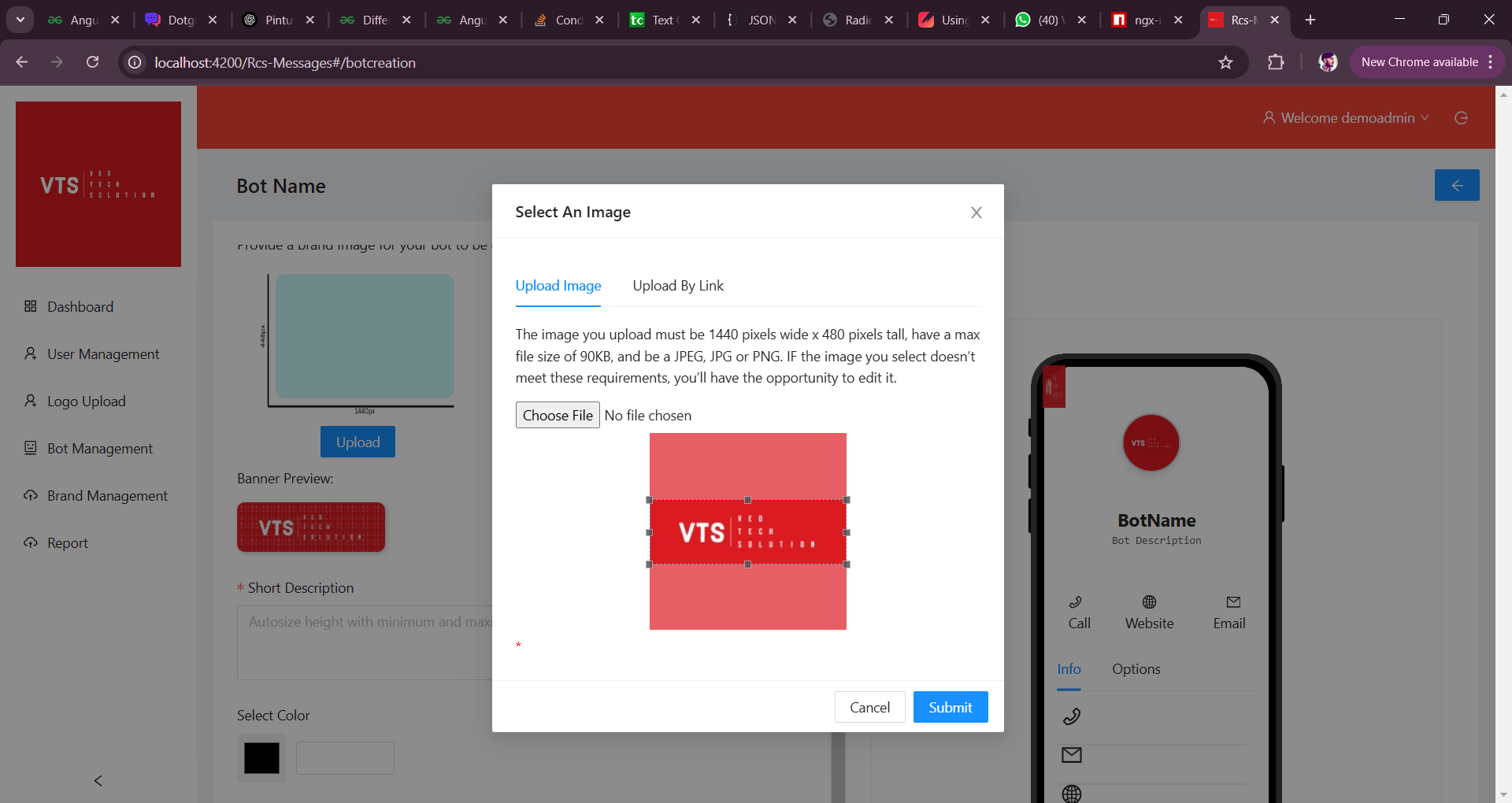Open the Report page
Viewport: 1512px width, 803px height.
(x=67, y=543)
